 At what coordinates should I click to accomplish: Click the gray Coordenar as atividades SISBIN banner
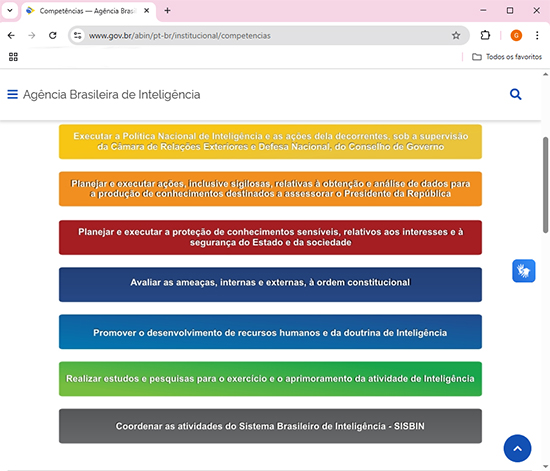[x=270, y=426]
